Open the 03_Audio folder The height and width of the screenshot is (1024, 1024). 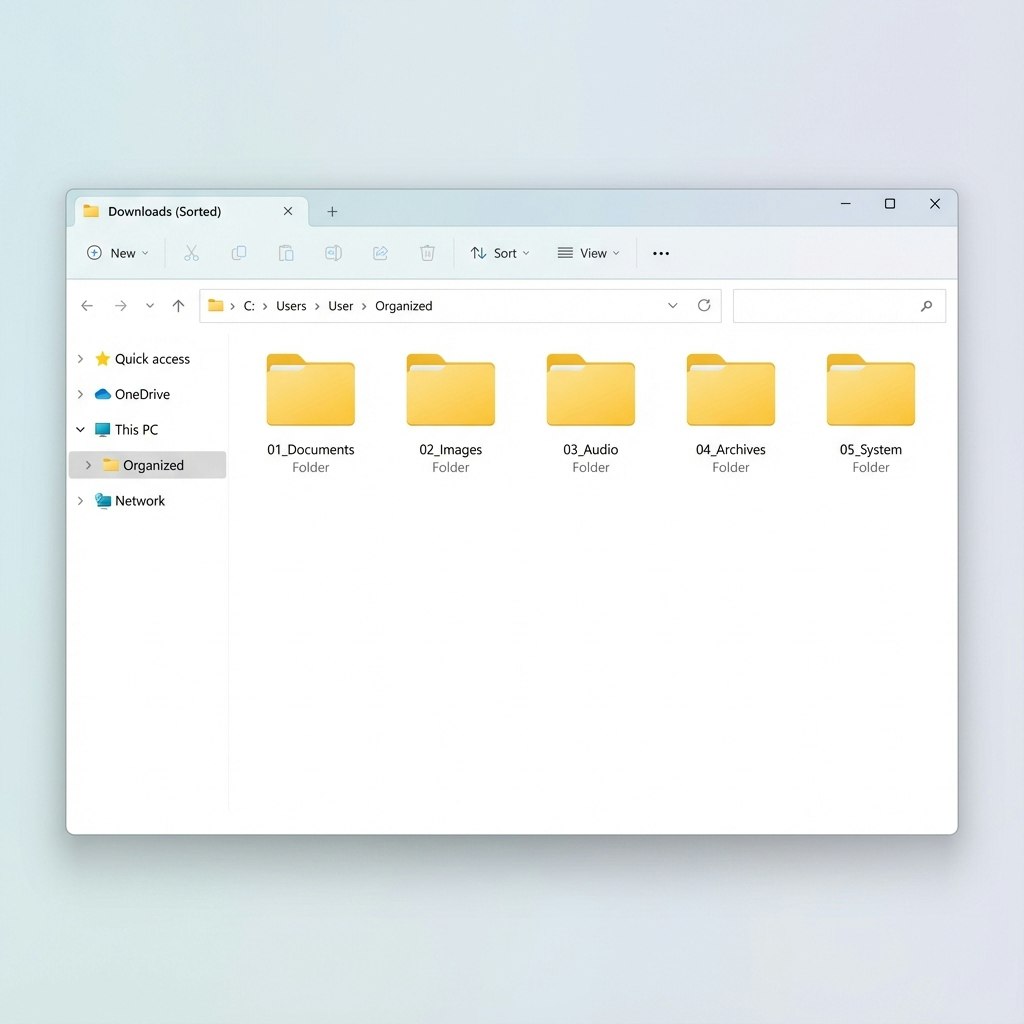pos(590,390)
